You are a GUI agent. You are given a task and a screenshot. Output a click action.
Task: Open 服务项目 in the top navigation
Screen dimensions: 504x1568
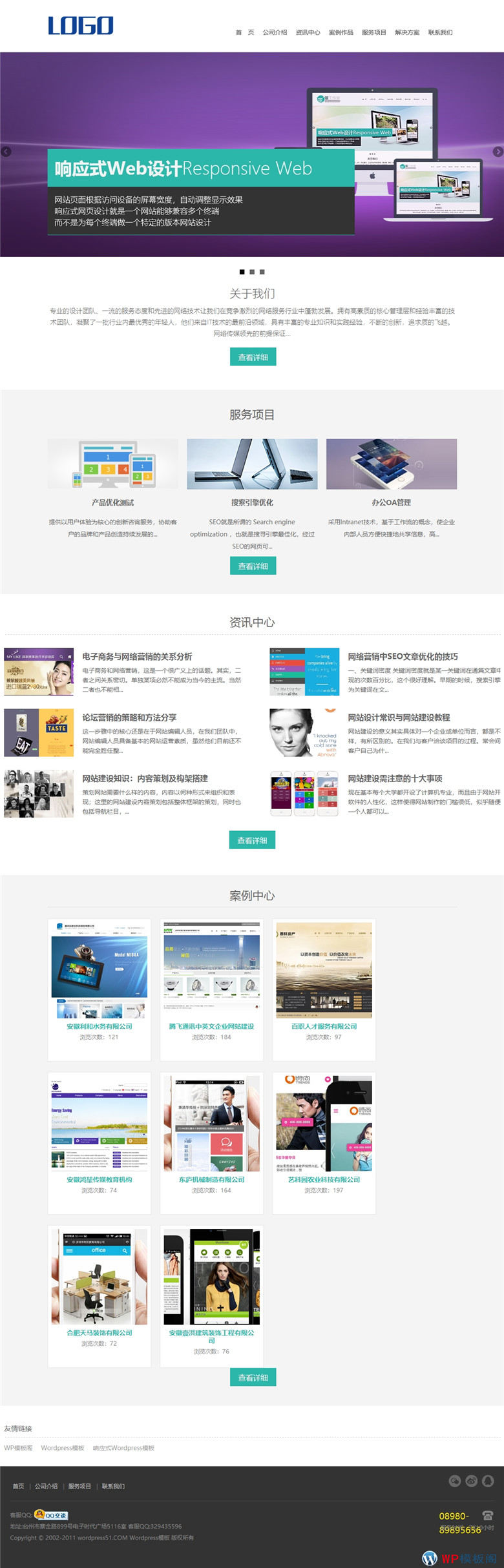point(373,32)
